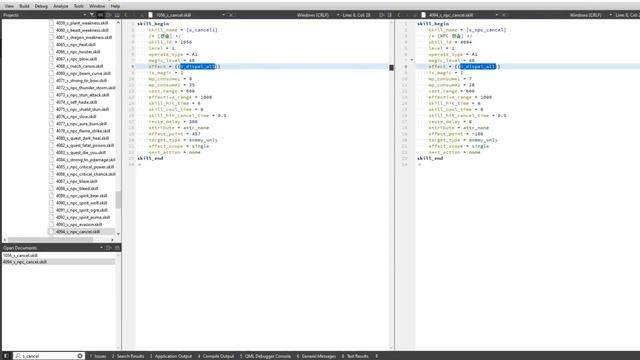Open the output panes more-options arrows

[x=376, y=356]
